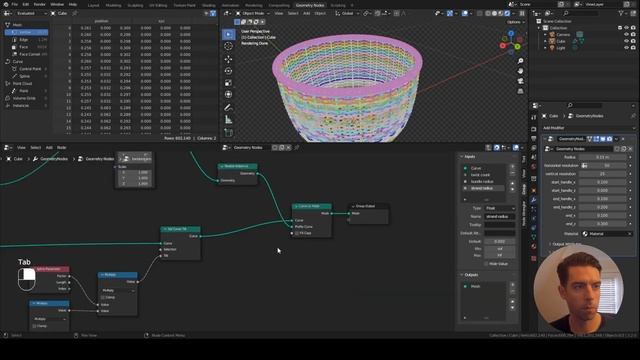
Task: Open the Add menu in node editor
Action: coord(49,147)
